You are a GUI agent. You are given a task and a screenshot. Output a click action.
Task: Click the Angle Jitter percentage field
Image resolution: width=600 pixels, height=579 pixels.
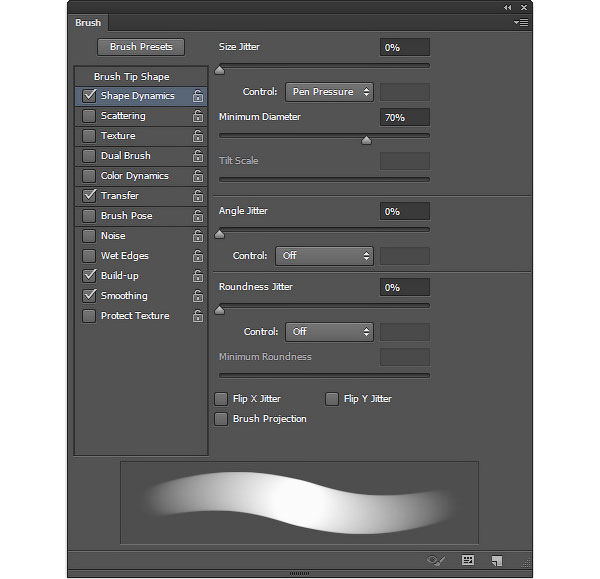click(405, 211)
